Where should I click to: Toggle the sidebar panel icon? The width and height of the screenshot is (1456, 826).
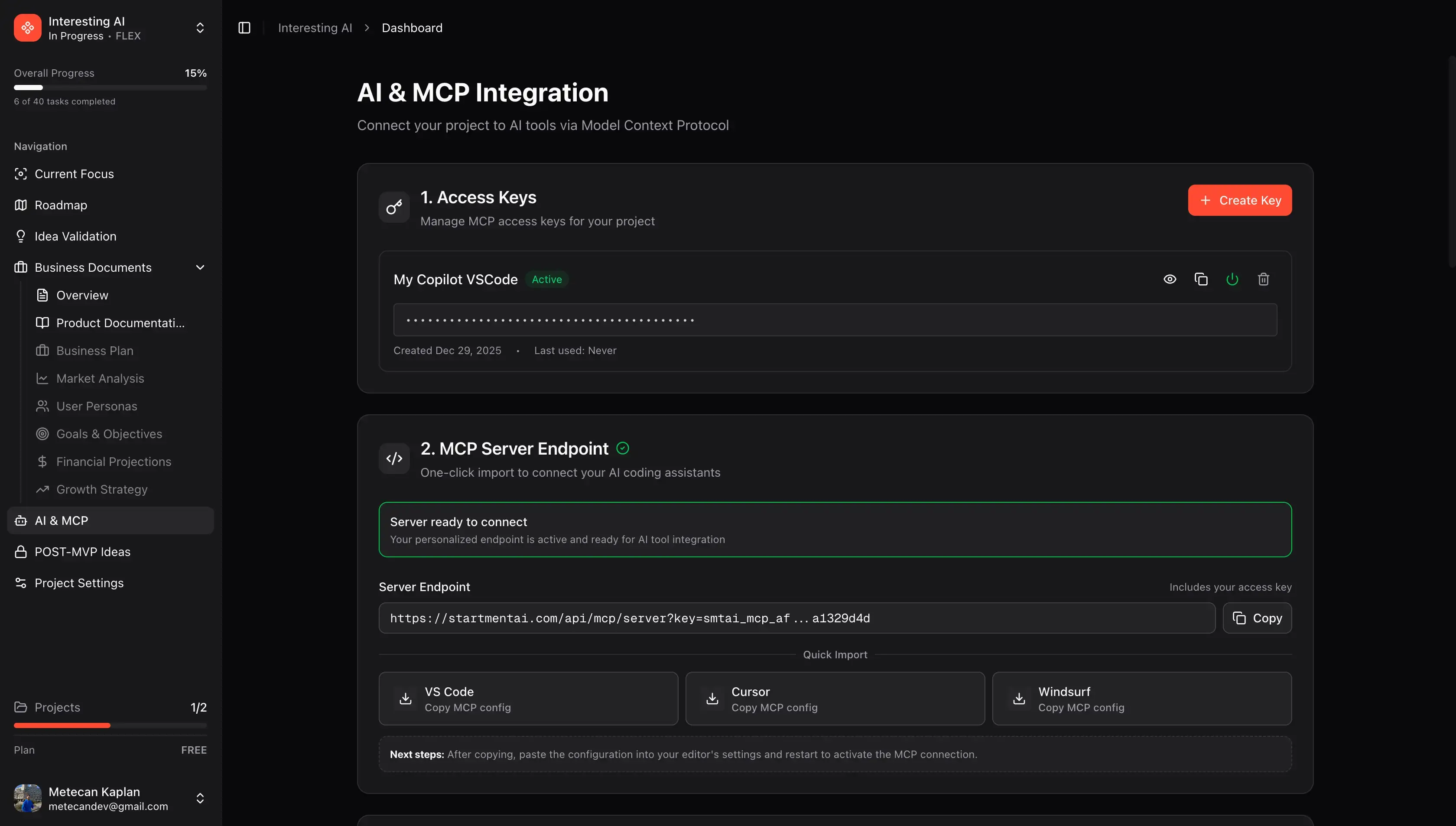pos(244,28)
